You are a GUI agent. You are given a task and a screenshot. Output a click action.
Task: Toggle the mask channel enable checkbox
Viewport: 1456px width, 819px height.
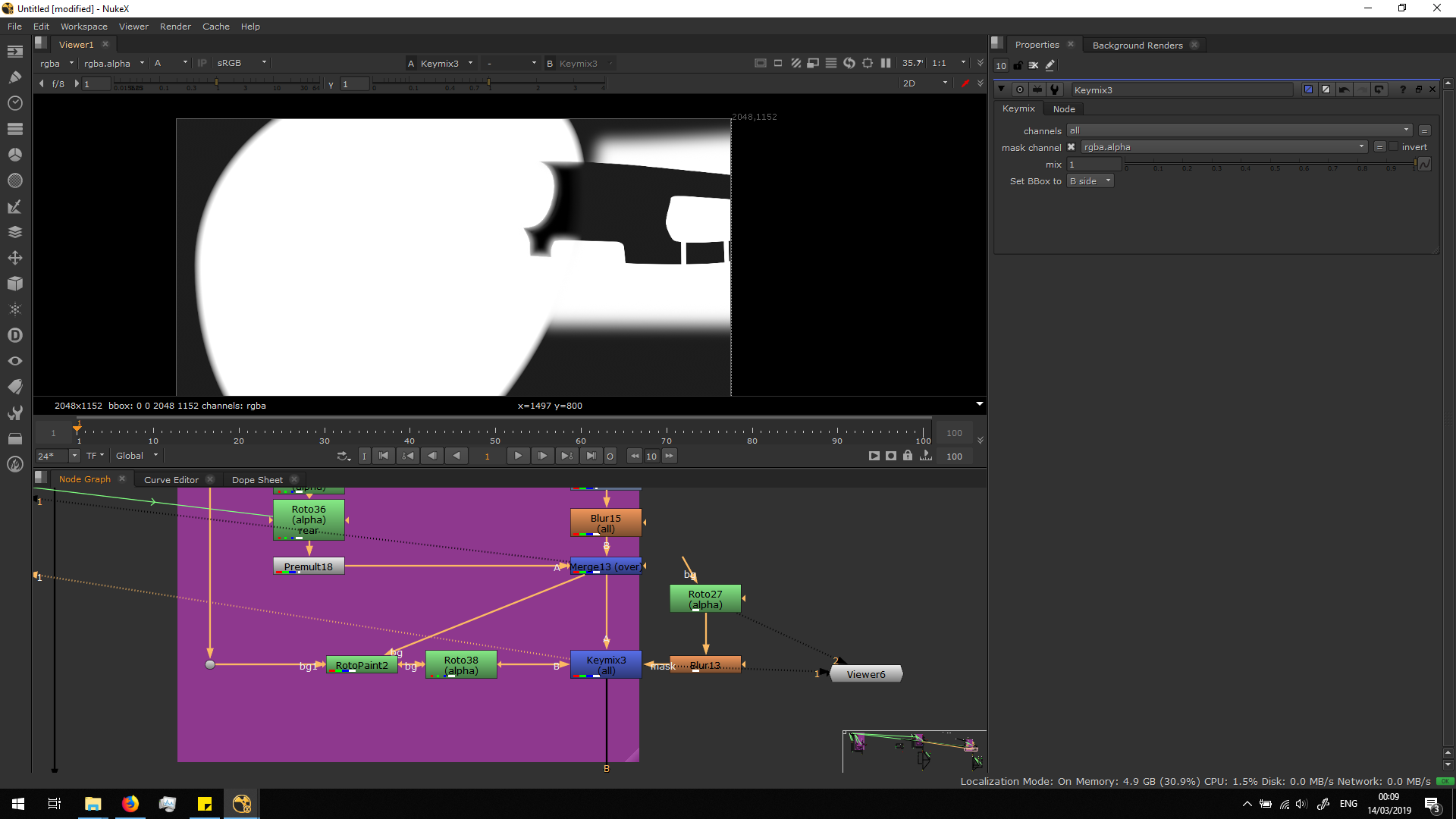(1071, 147)
